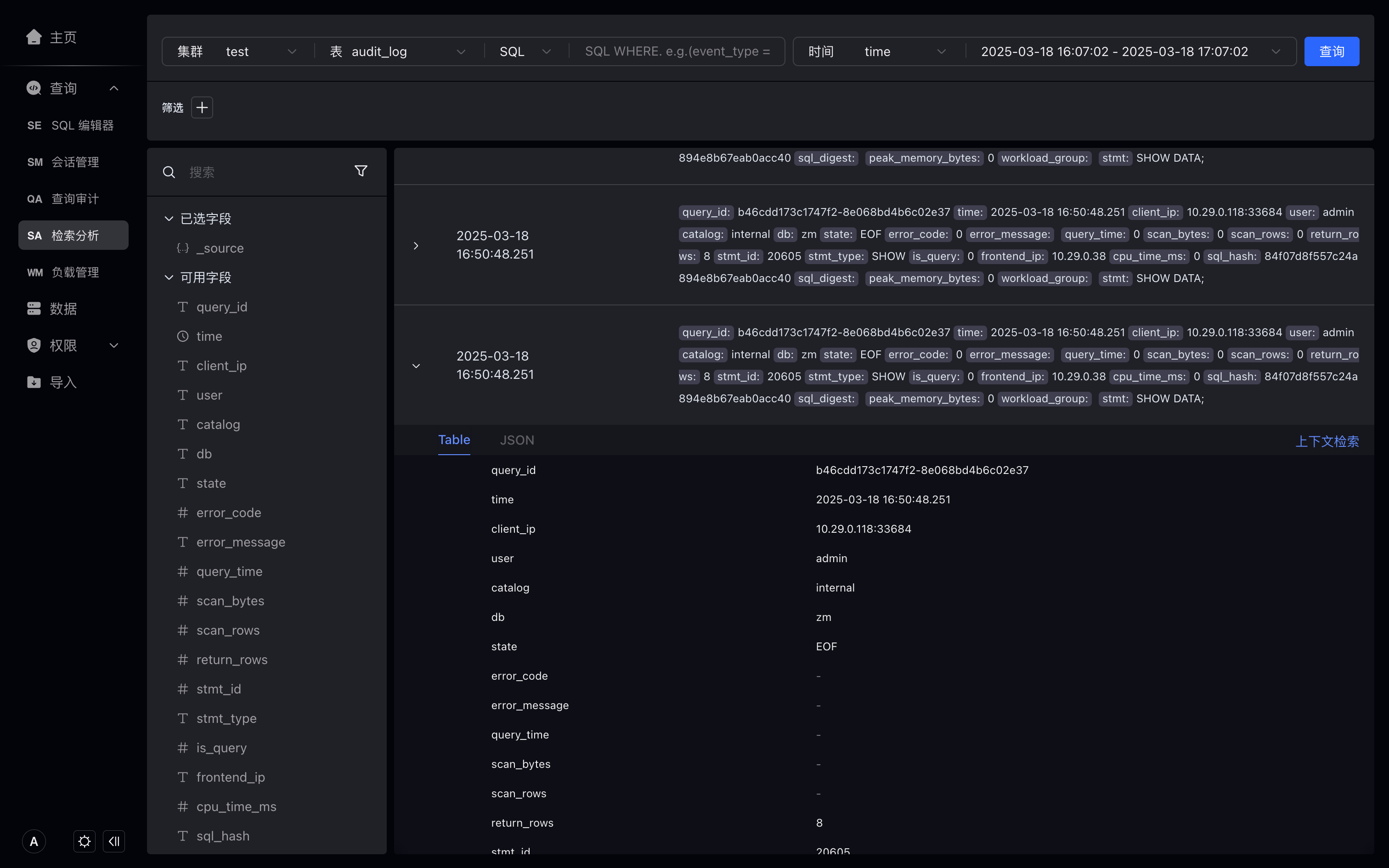Open the user avatar A
Screen dimensions: 1389x868
point(34,841)
